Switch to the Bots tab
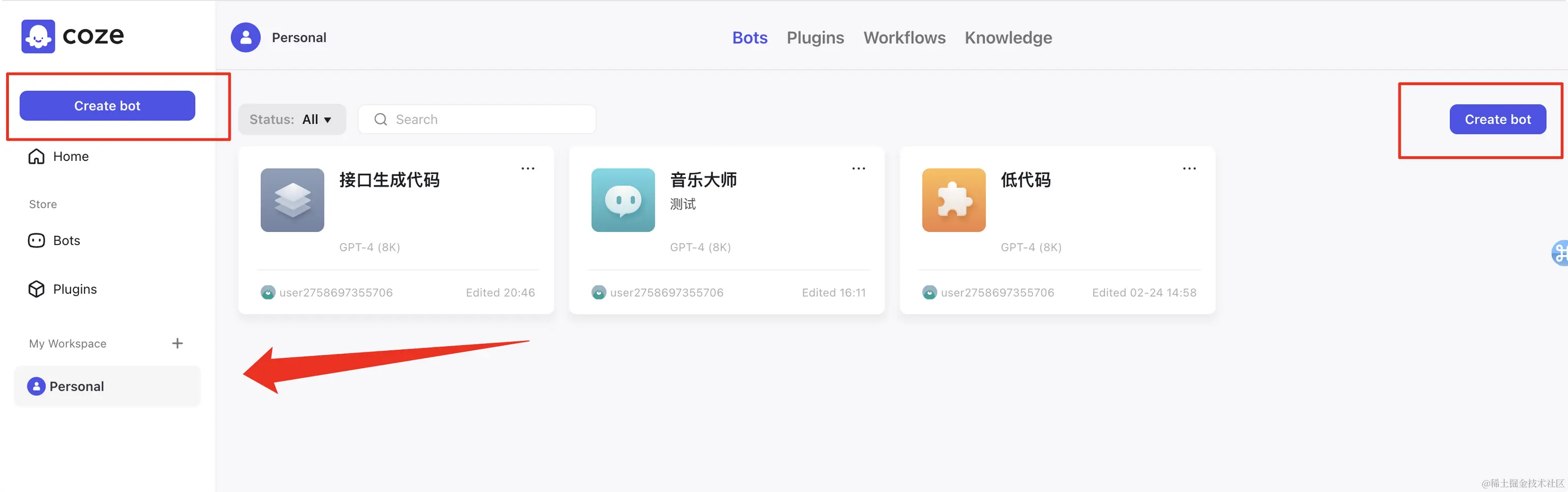1568x492 pixels. tap(749, 38)
